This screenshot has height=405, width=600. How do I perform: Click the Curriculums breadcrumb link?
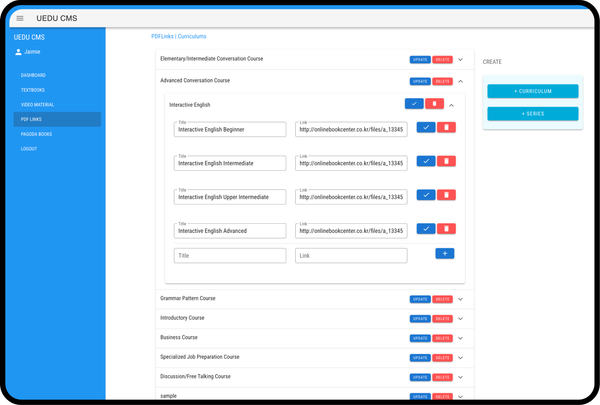[x=192, y=36]
